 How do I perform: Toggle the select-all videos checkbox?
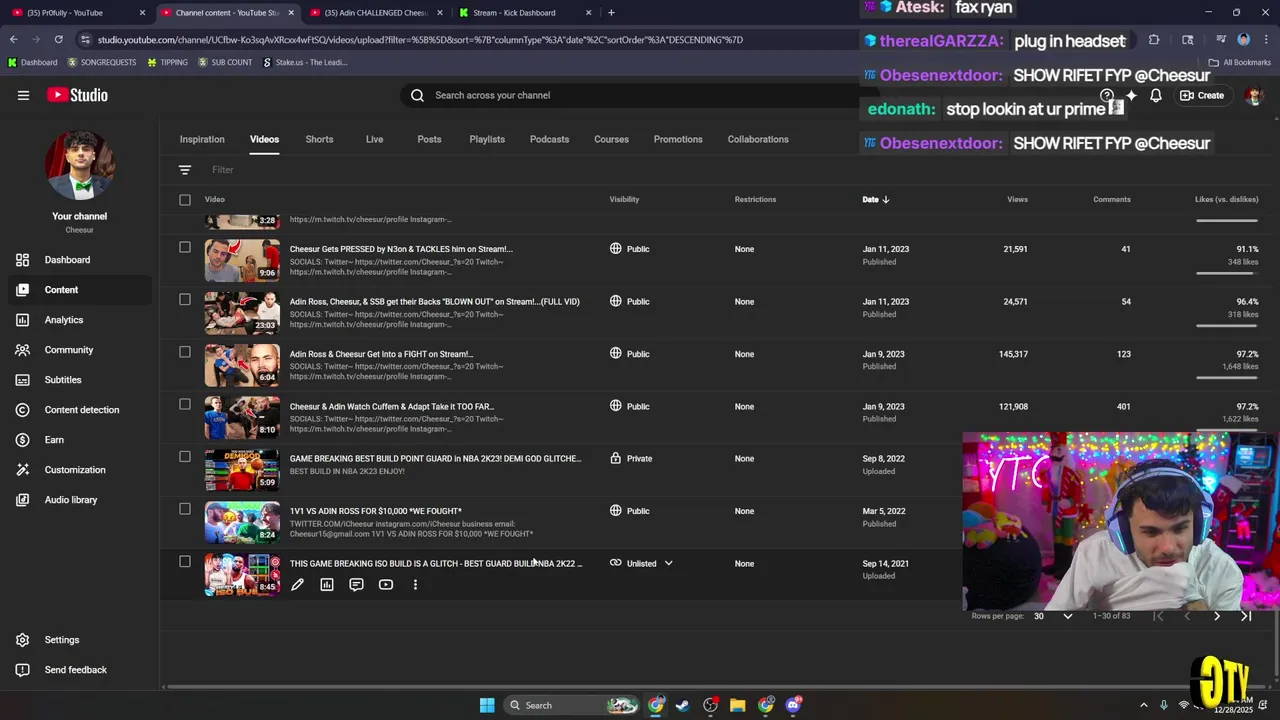[x=185, y=200]
